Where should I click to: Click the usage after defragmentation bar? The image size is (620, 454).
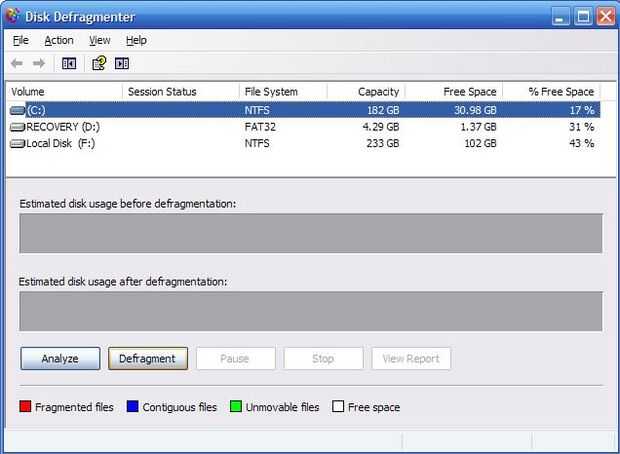(311, 311)
